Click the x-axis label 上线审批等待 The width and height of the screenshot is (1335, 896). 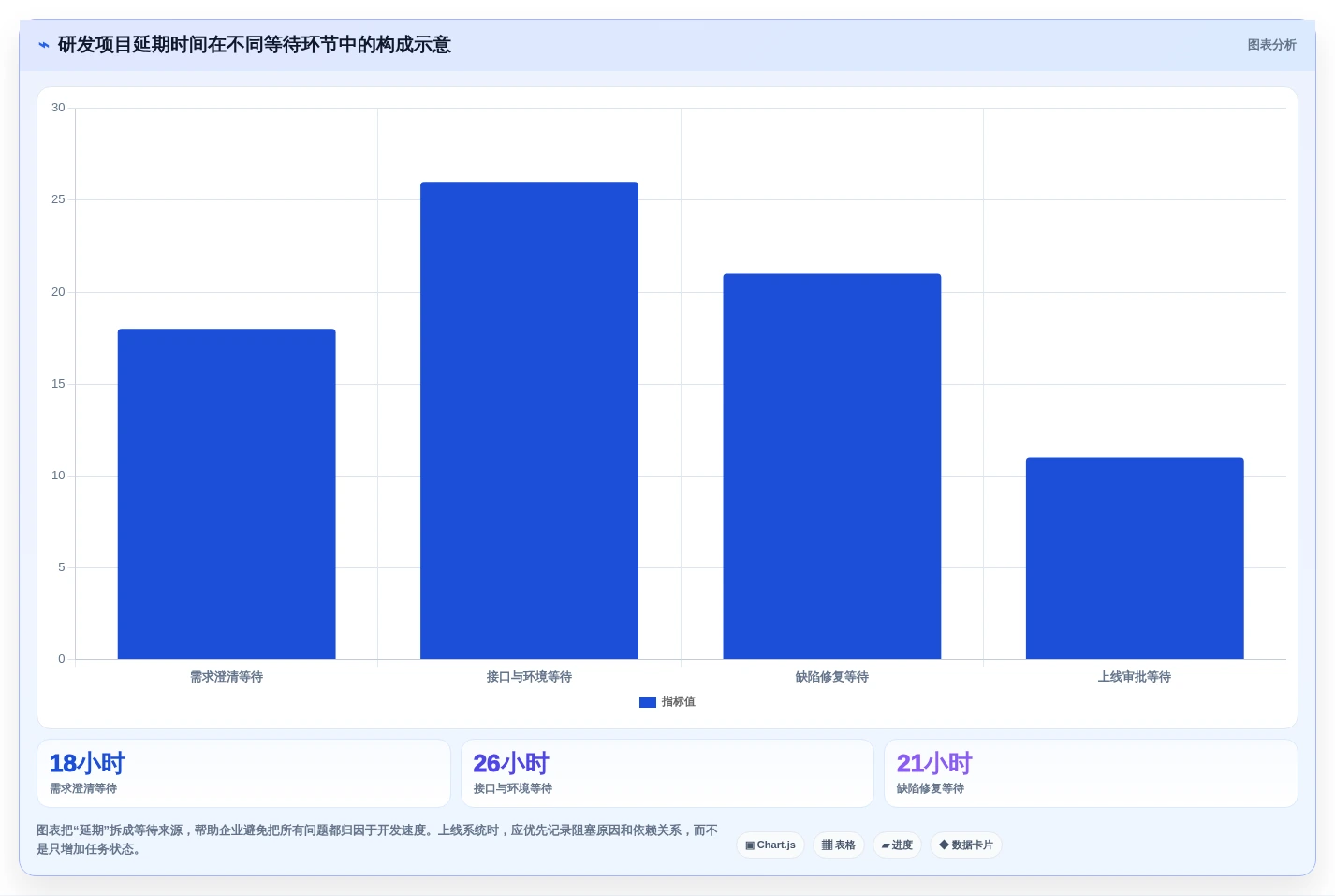[1135, 677]
